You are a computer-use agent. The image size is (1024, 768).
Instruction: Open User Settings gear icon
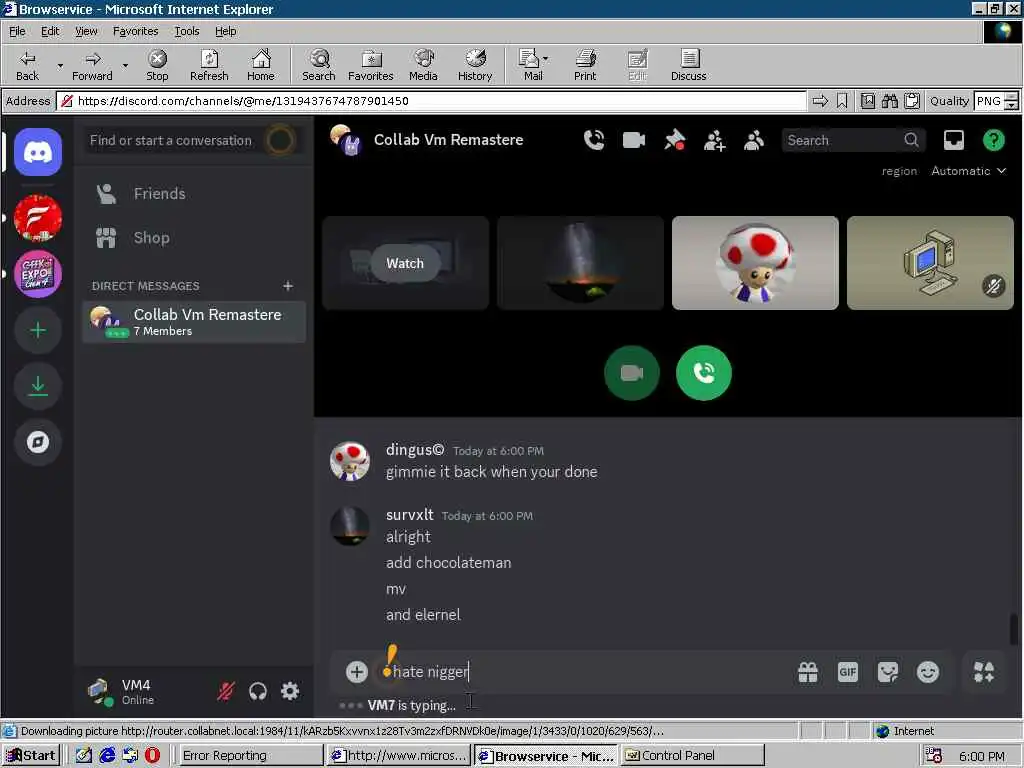pyautogui.click(x=290, y=691)
